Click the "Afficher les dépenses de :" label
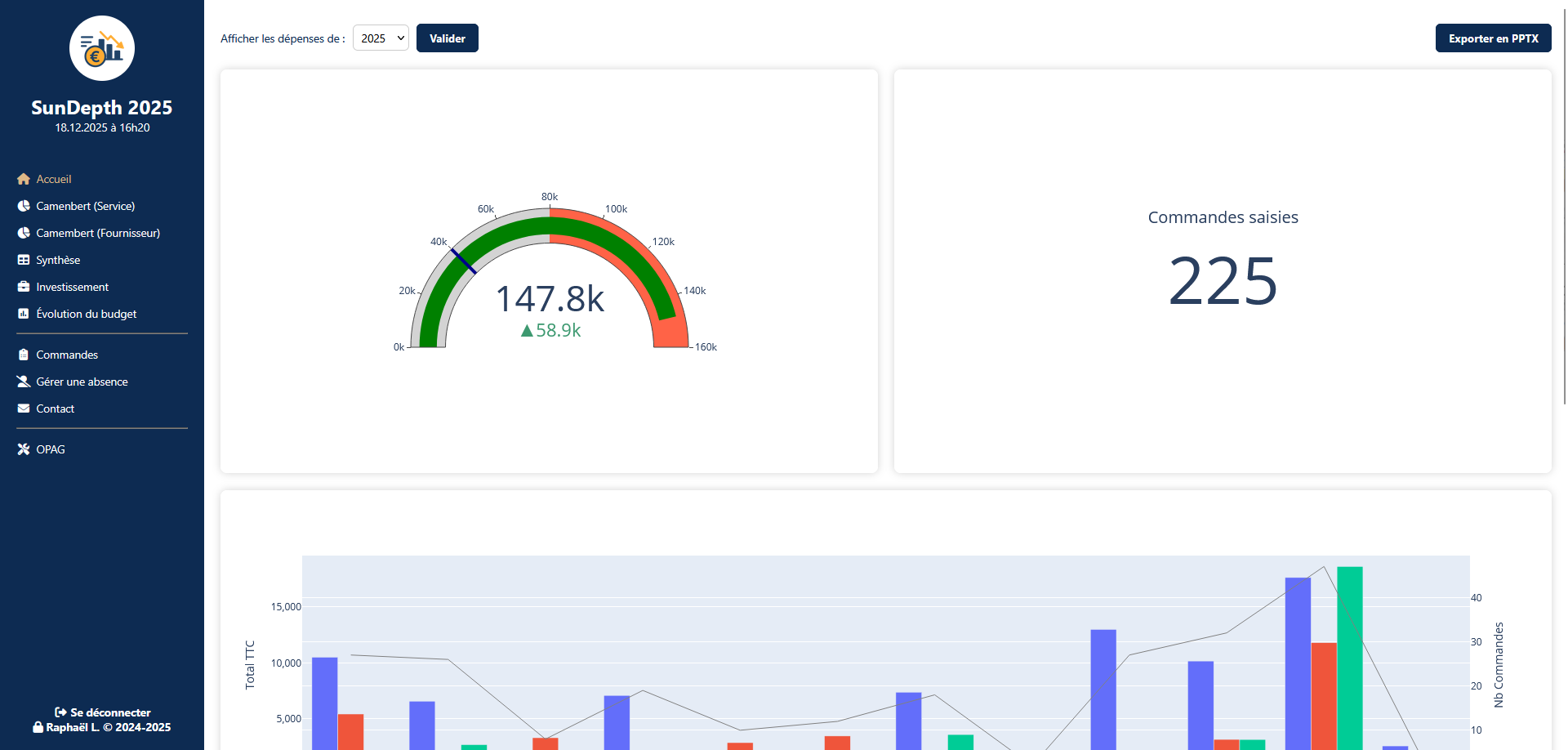The width and height of the screenshot is (1568, 750). 283,39
